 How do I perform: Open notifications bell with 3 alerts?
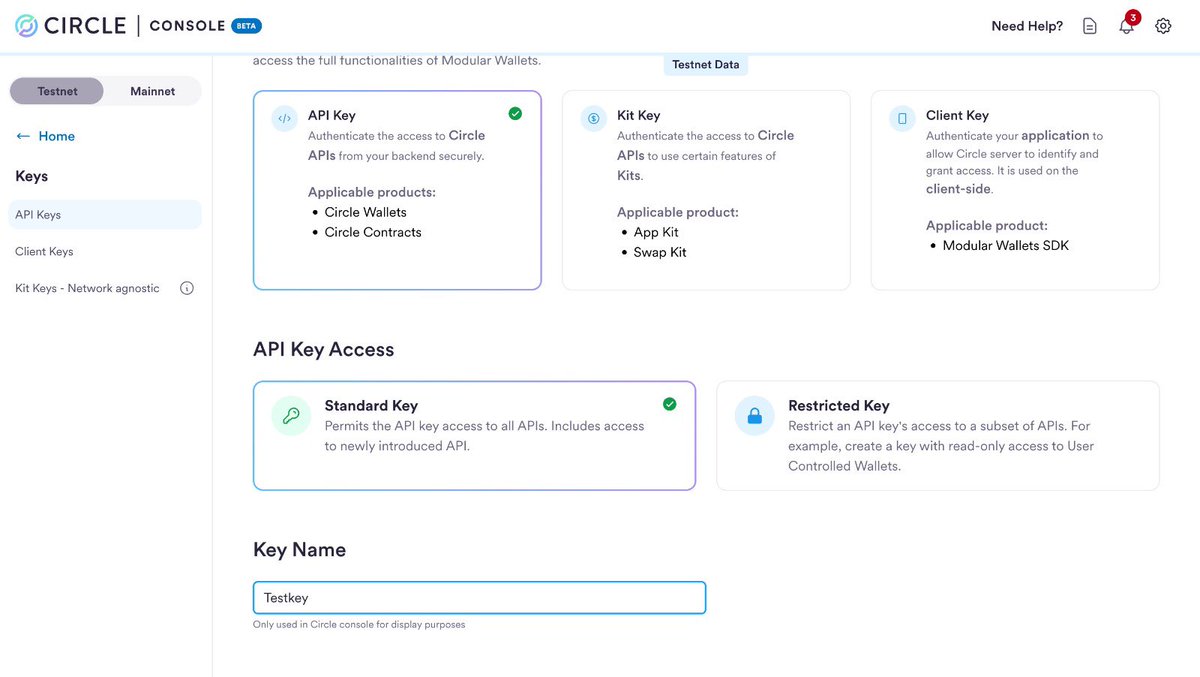point(1127,25)
